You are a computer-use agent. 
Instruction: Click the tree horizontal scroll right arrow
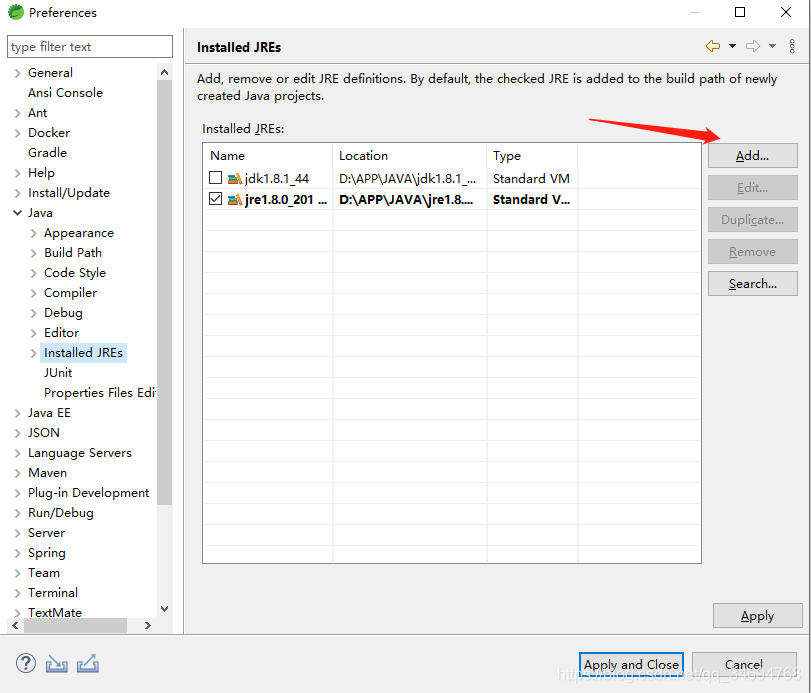(x=148, y=625)
